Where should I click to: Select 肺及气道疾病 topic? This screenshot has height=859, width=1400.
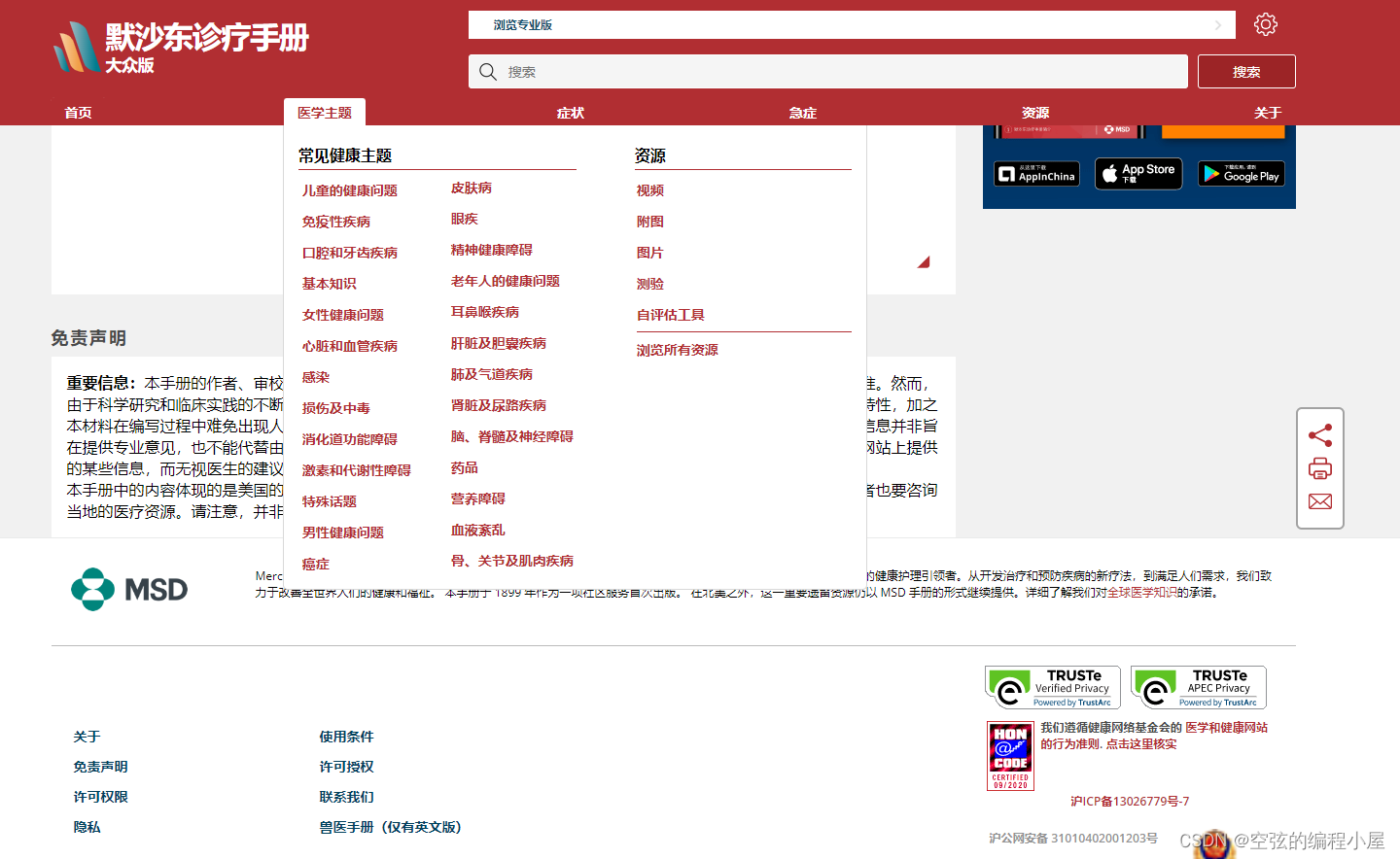click(x=492, y=374)
